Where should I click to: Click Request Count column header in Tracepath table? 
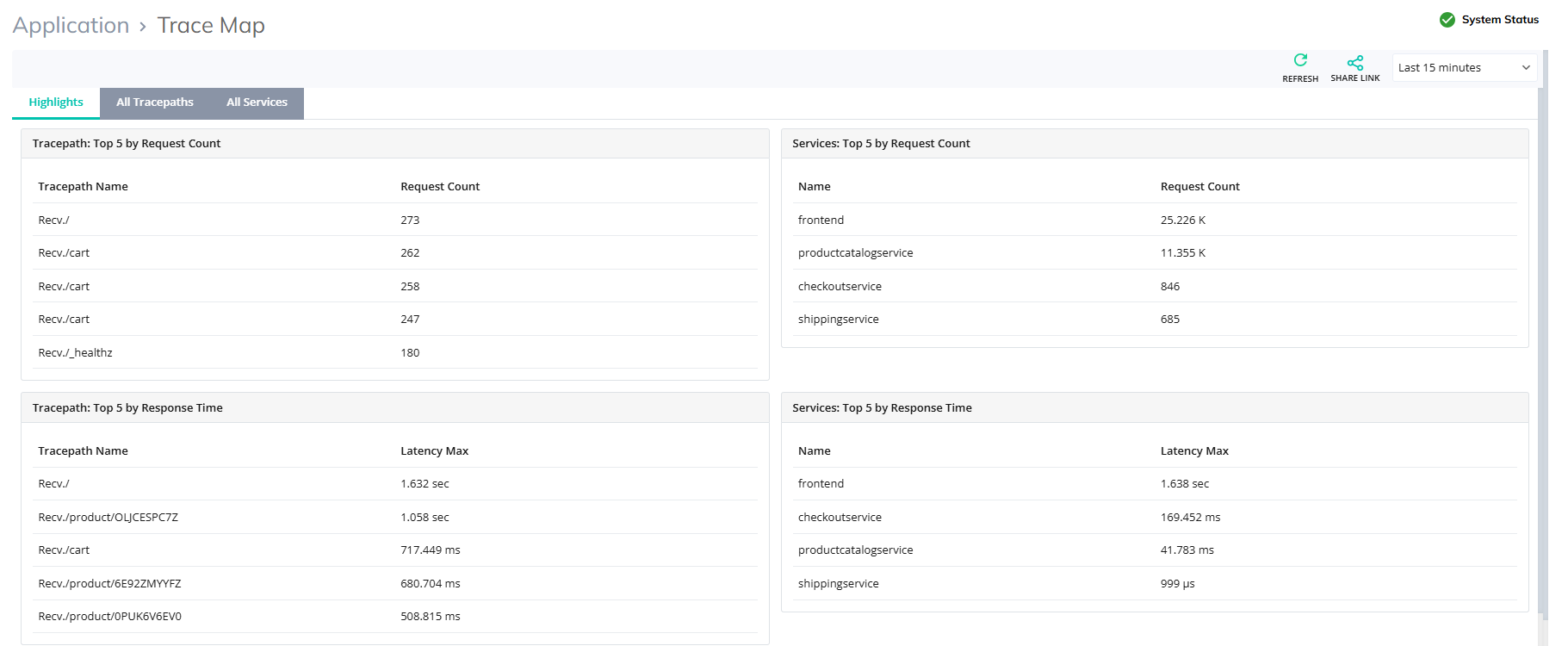click(440, 187)
